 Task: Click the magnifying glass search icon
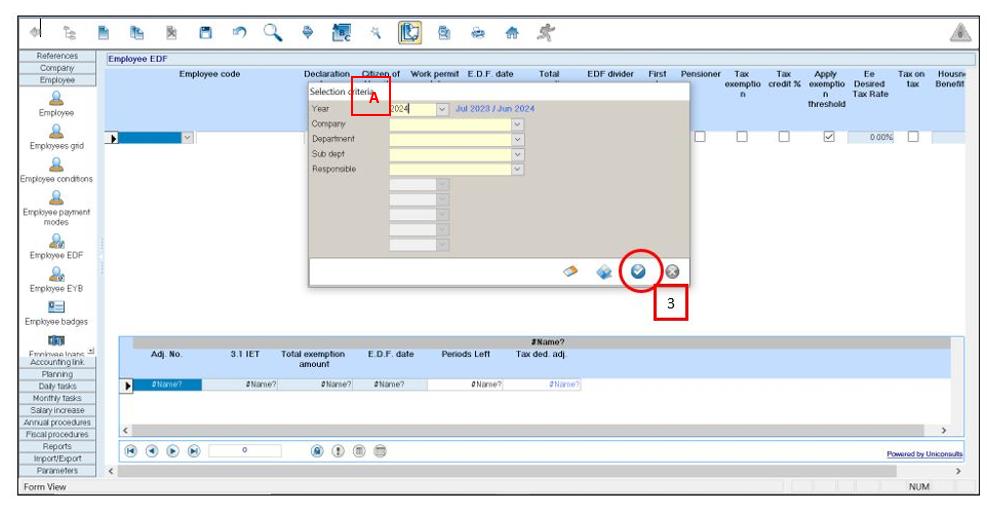(272, 33)
